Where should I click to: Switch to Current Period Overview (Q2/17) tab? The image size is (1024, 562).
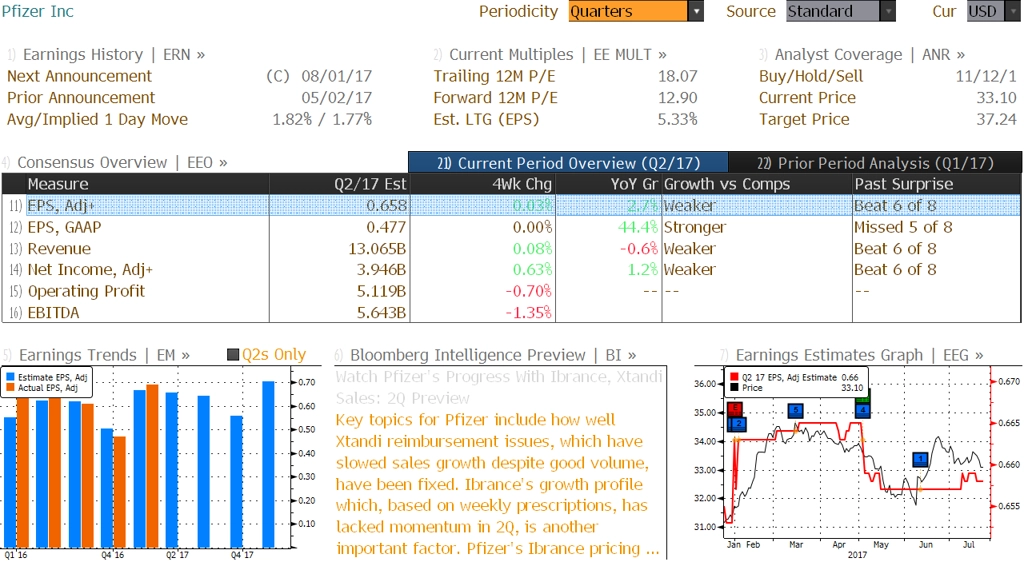pos(568,163)
